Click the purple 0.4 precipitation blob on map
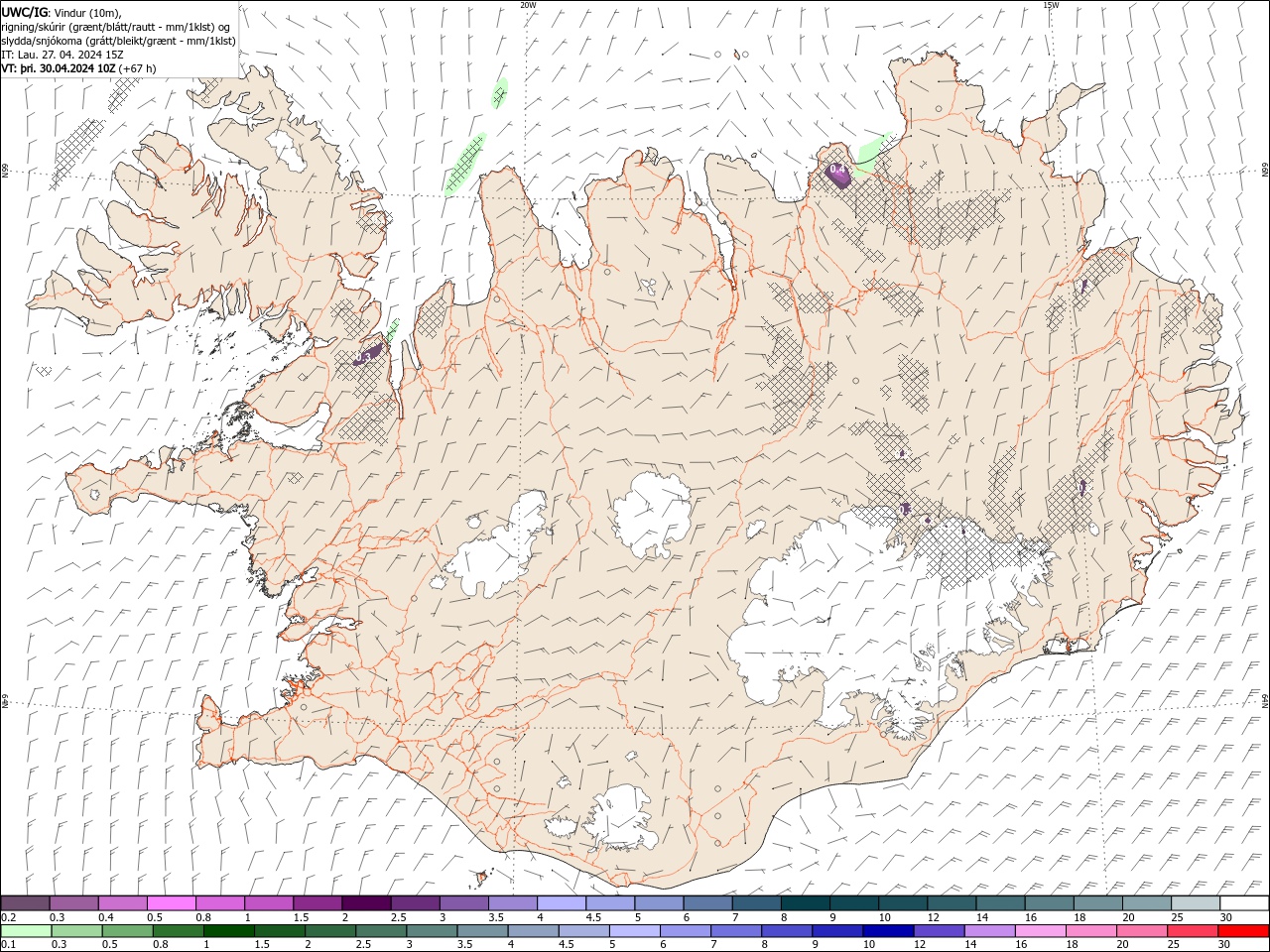This screenshot has height=952, width=1270. click(x=838, y=174)
